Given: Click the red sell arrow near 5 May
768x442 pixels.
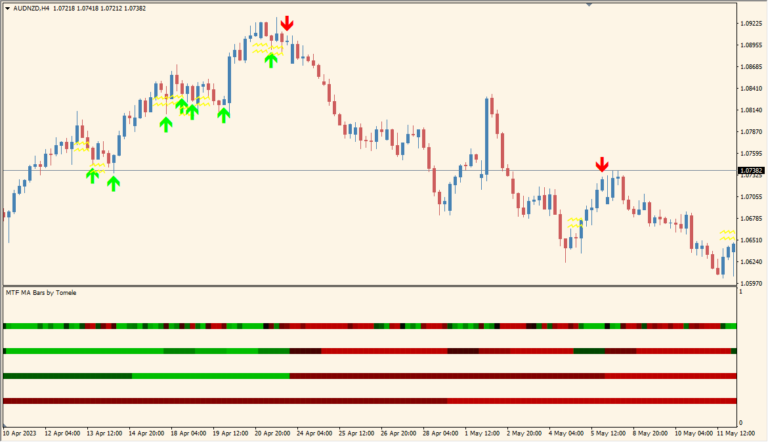Looking at the screenshot, I should (602, 164).
